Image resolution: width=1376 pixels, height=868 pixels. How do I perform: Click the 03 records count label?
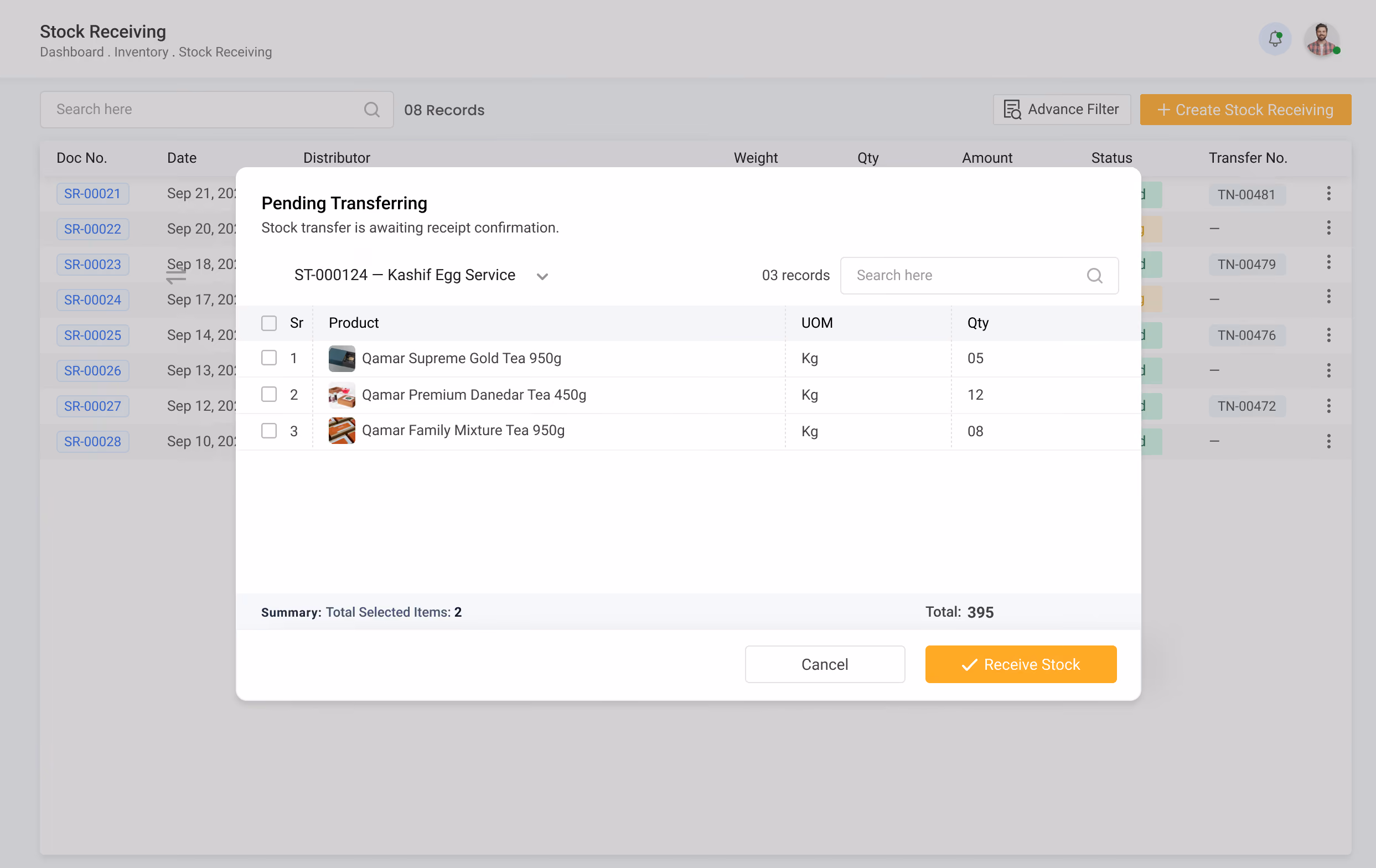(x=795, y=276)
